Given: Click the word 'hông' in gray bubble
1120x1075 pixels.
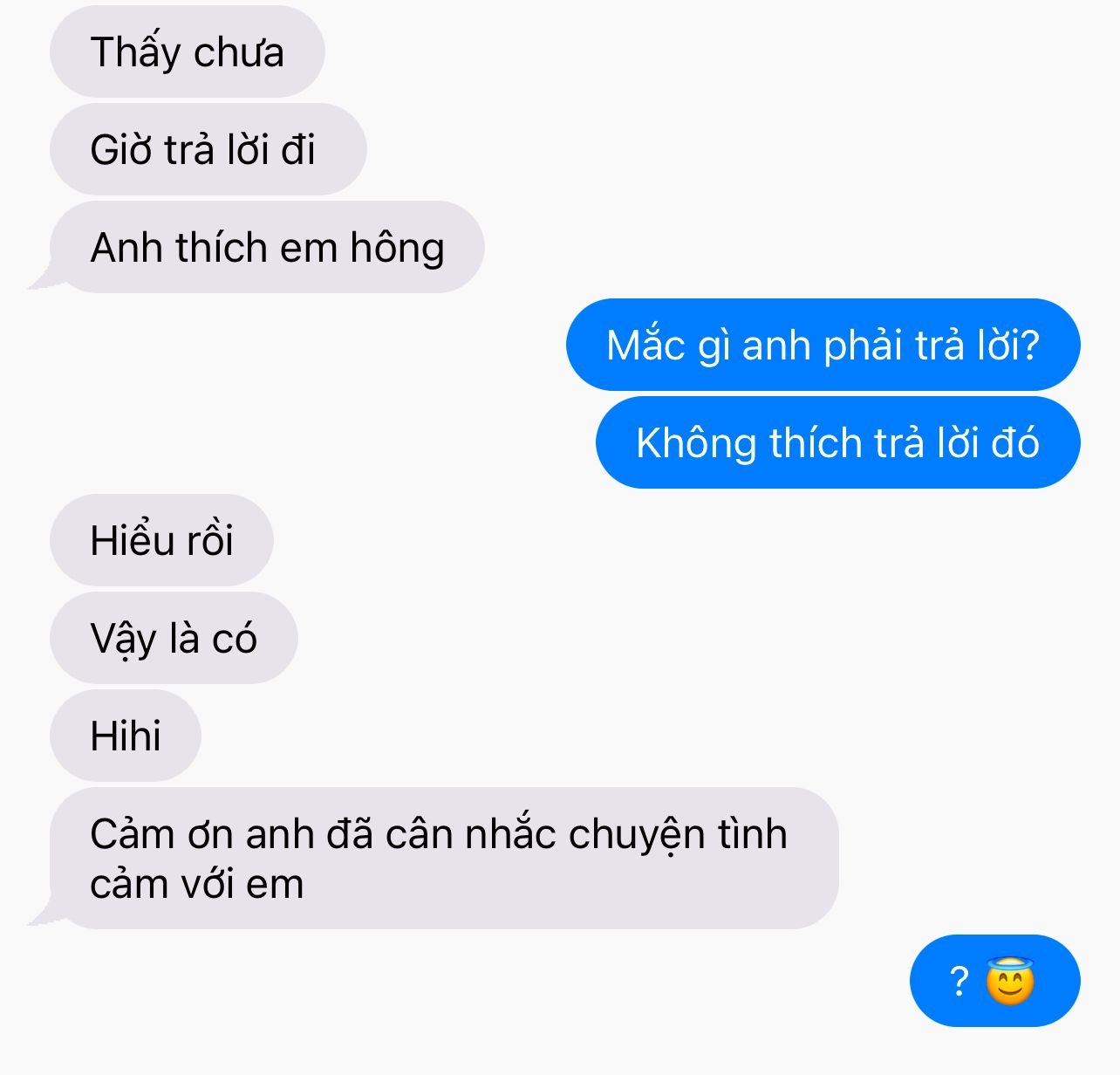Looking at the screenshot, I should 397,249.
